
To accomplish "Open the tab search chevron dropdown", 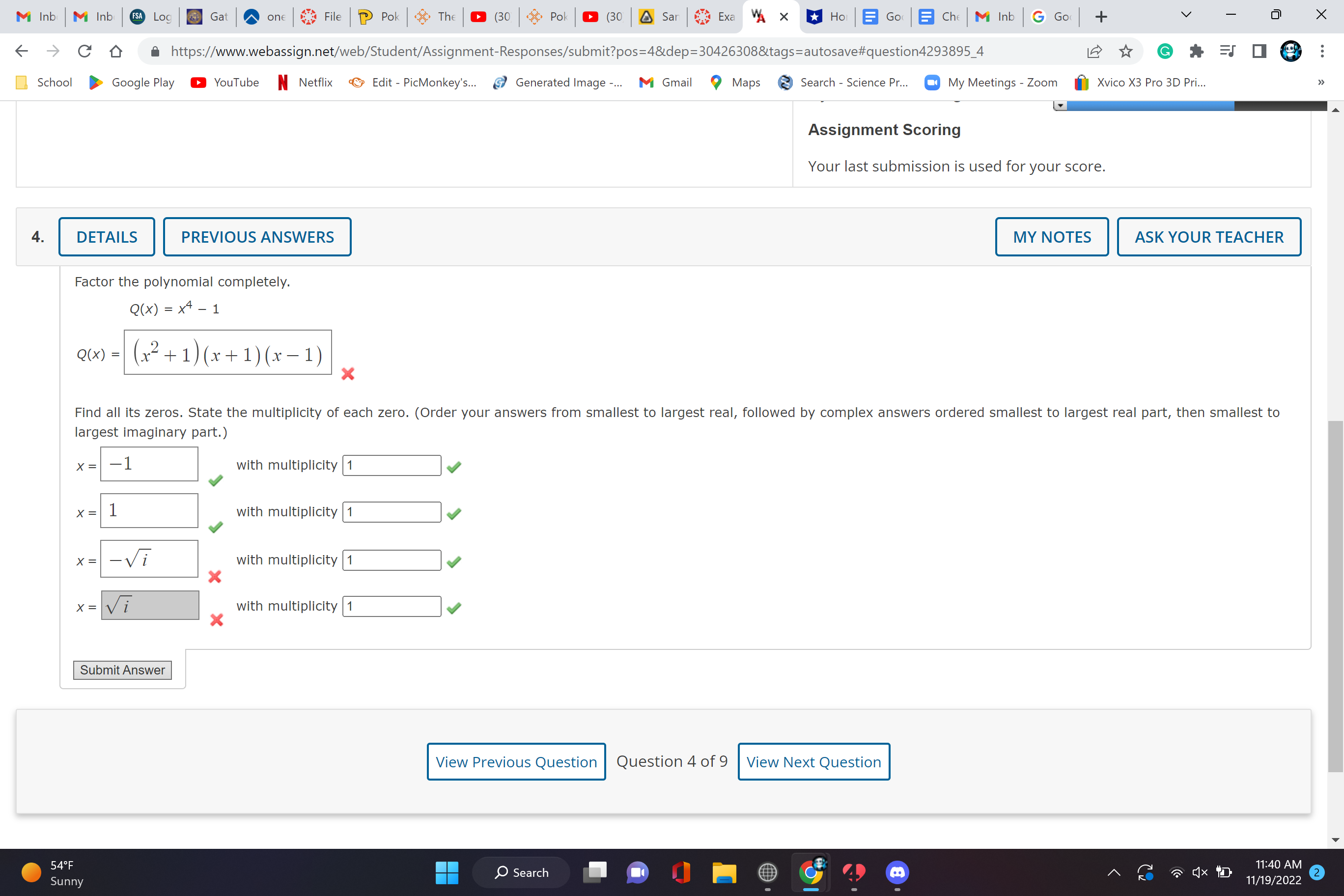I will coord(1186,15).
